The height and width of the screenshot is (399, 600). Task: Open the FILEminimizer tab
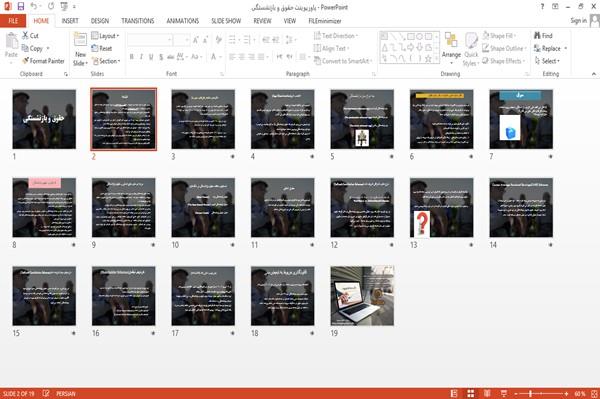(x=325, y=21)
